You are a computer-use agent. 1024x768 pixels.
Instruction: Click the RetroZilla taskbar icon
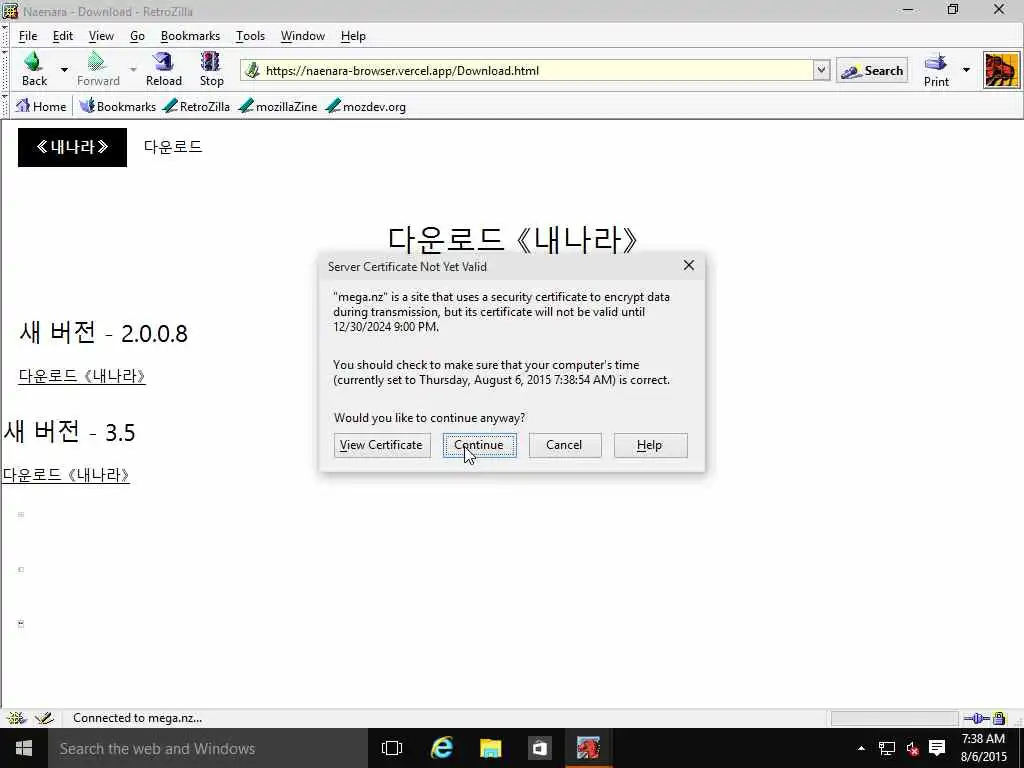pos(588,748)
